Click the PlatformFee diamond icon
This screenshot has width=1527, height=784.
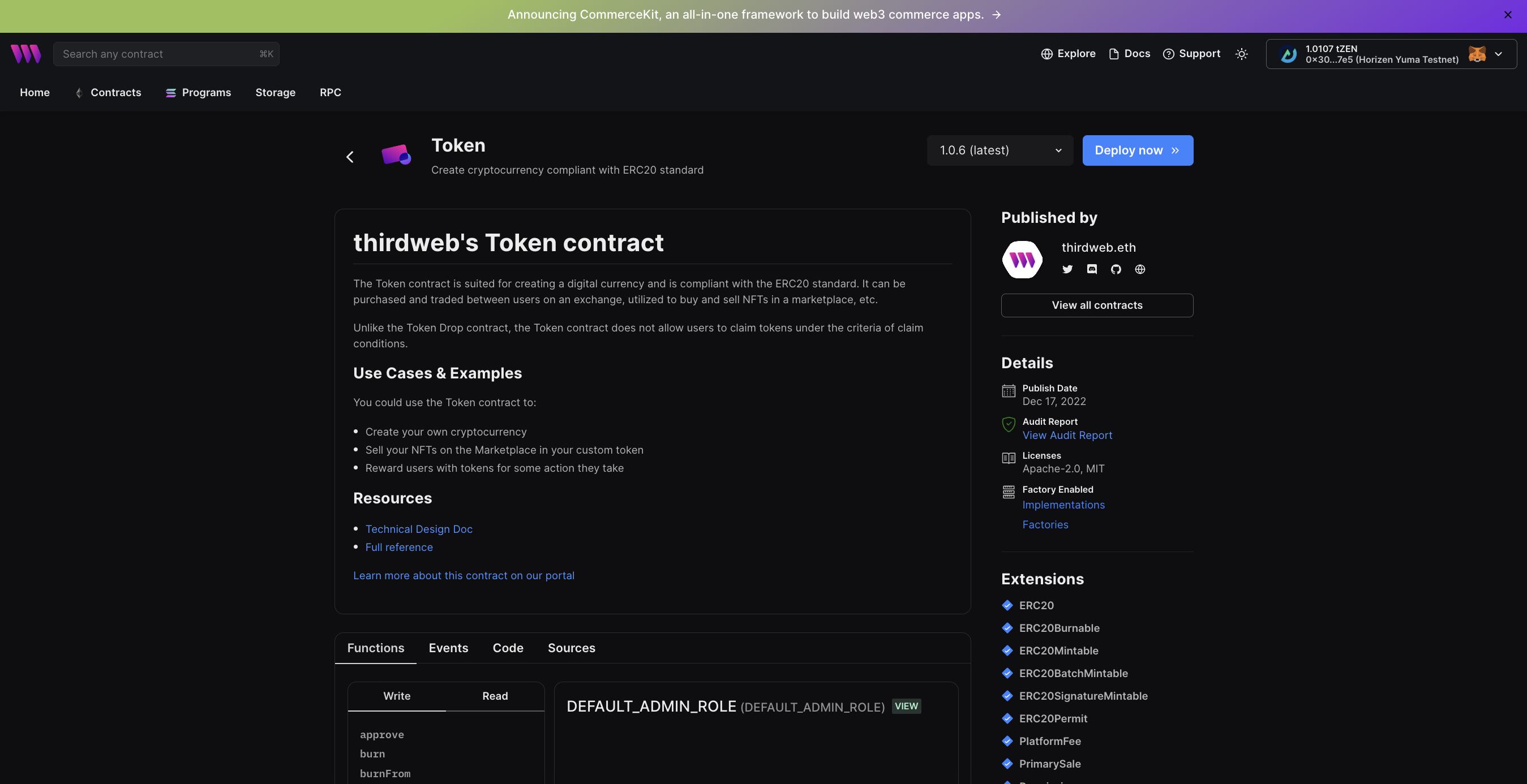(x=1007, y=742)
